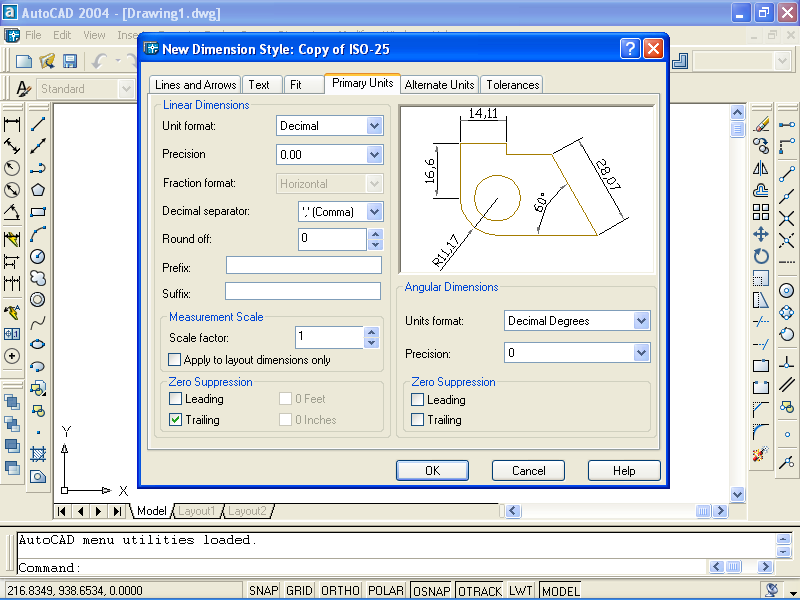Screen dimensions: 800x600
Task: Open the View menu
Action: pos(94,35)
